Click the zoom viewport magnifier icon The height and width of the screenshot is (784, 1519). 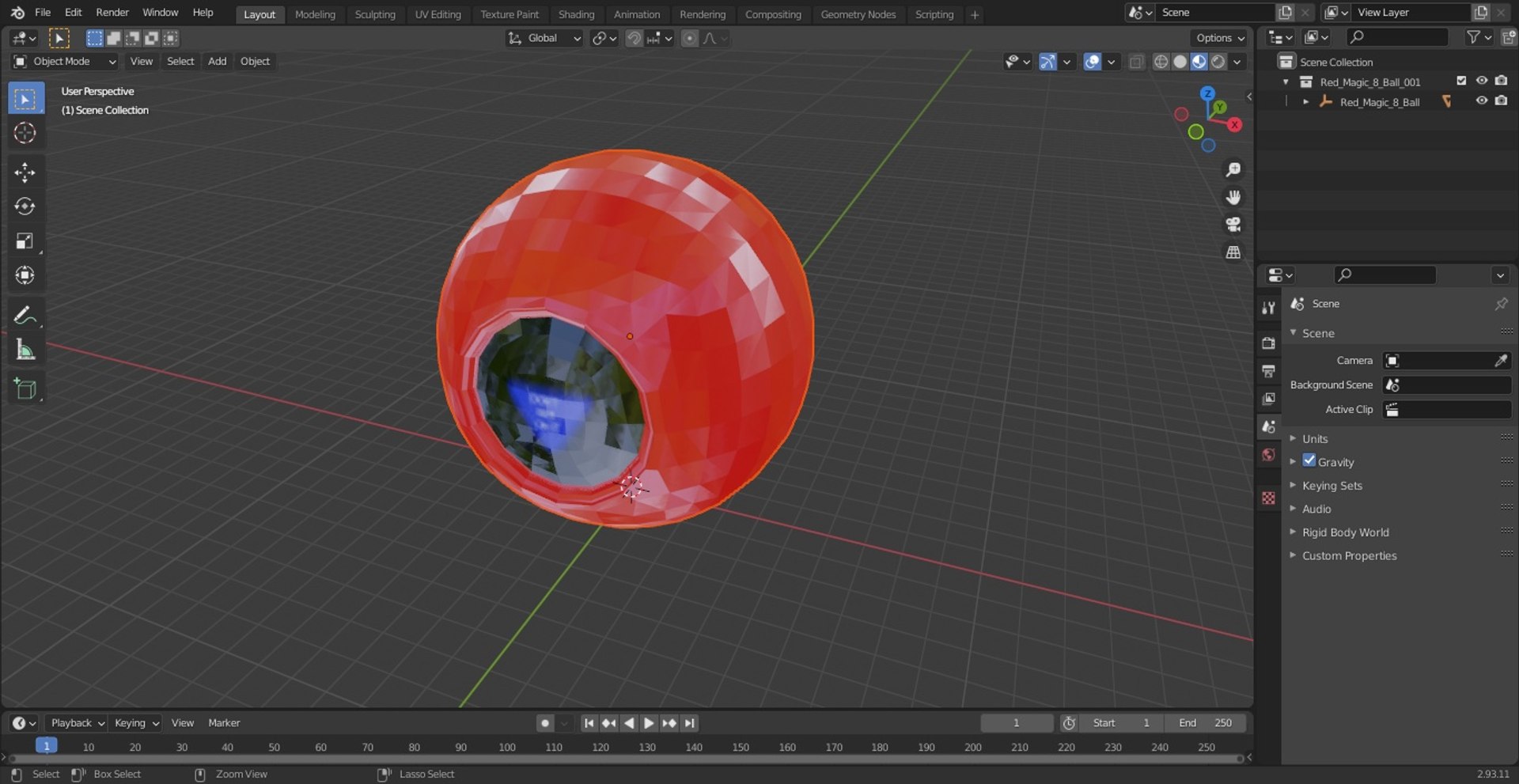1233,169
